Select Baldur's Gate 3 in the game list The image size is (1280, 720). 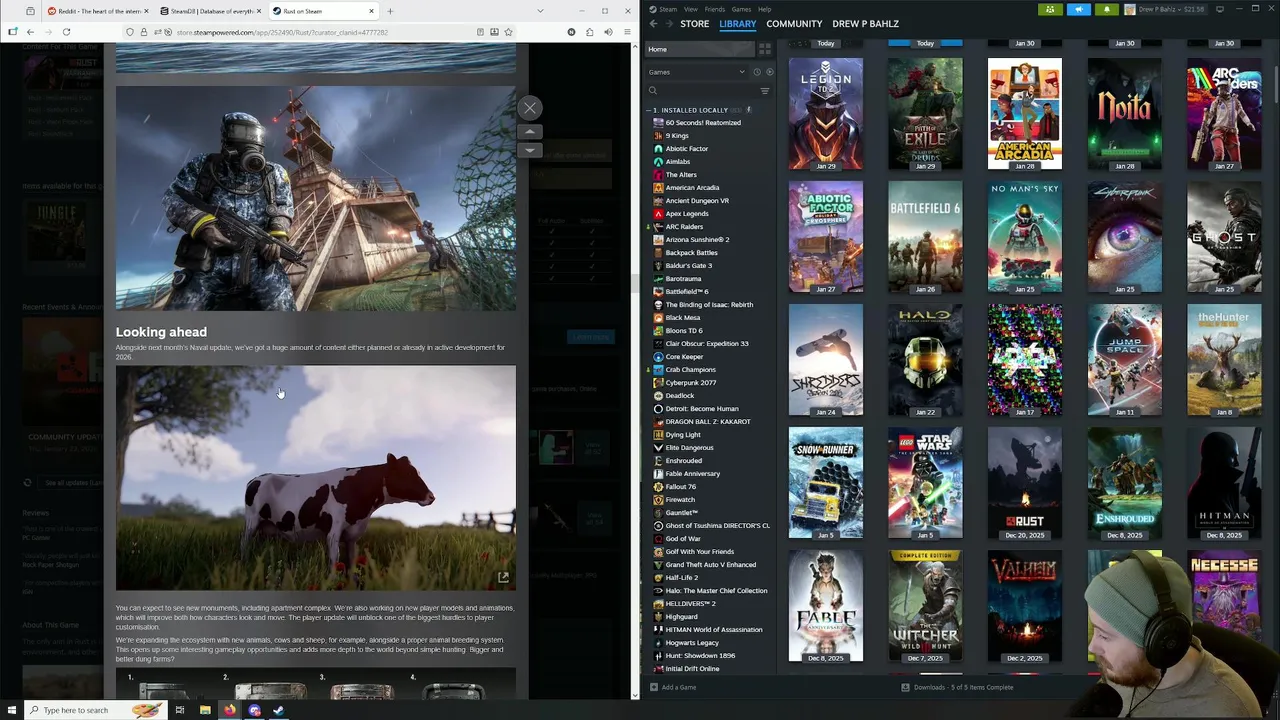point(688,265)
